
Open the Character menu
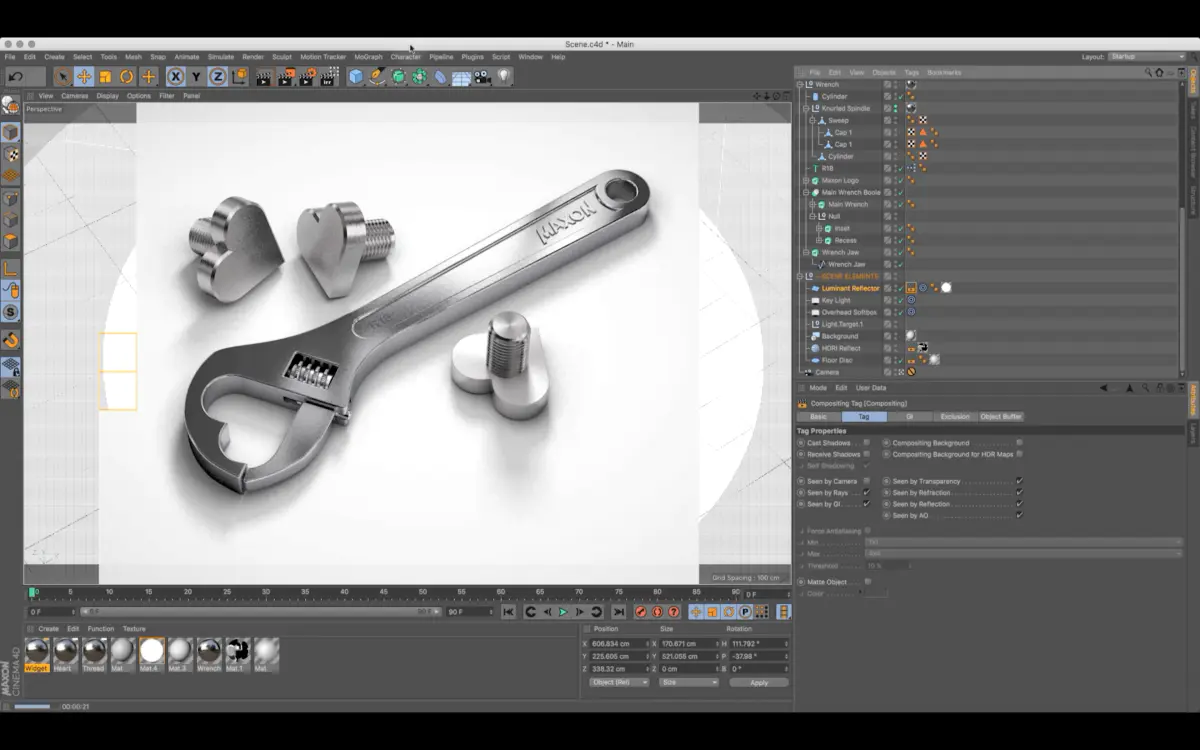coord(406,57)
